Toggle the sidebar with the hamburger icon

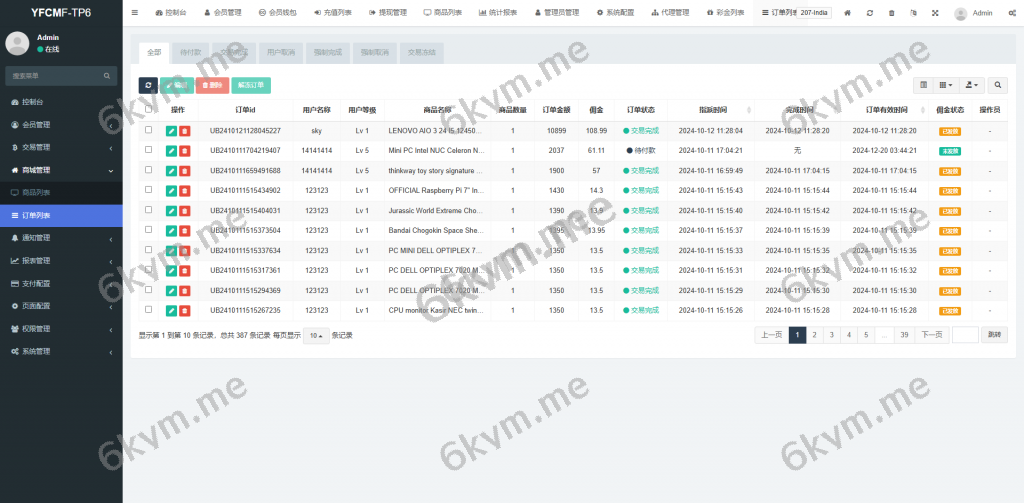coord(135,13)
